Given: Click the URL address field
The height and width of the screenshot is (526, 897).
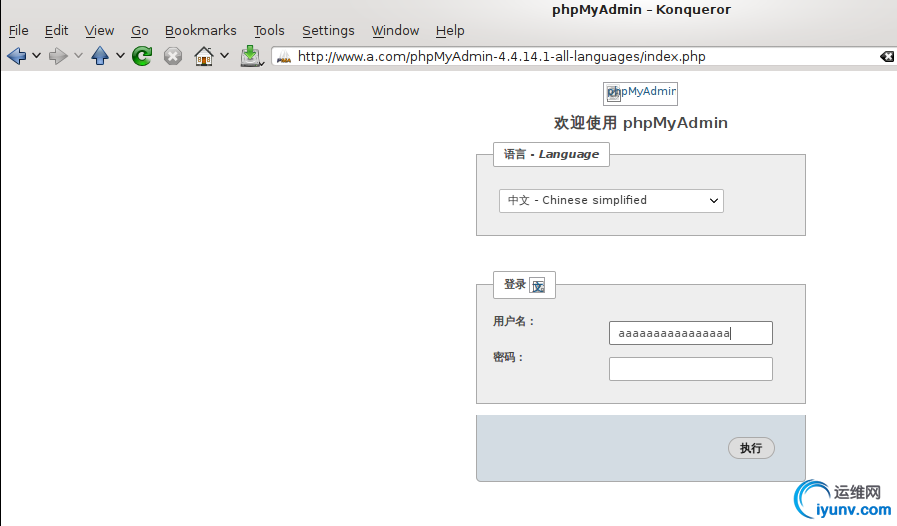Looking at the screenshot, I should pos(584,57).
